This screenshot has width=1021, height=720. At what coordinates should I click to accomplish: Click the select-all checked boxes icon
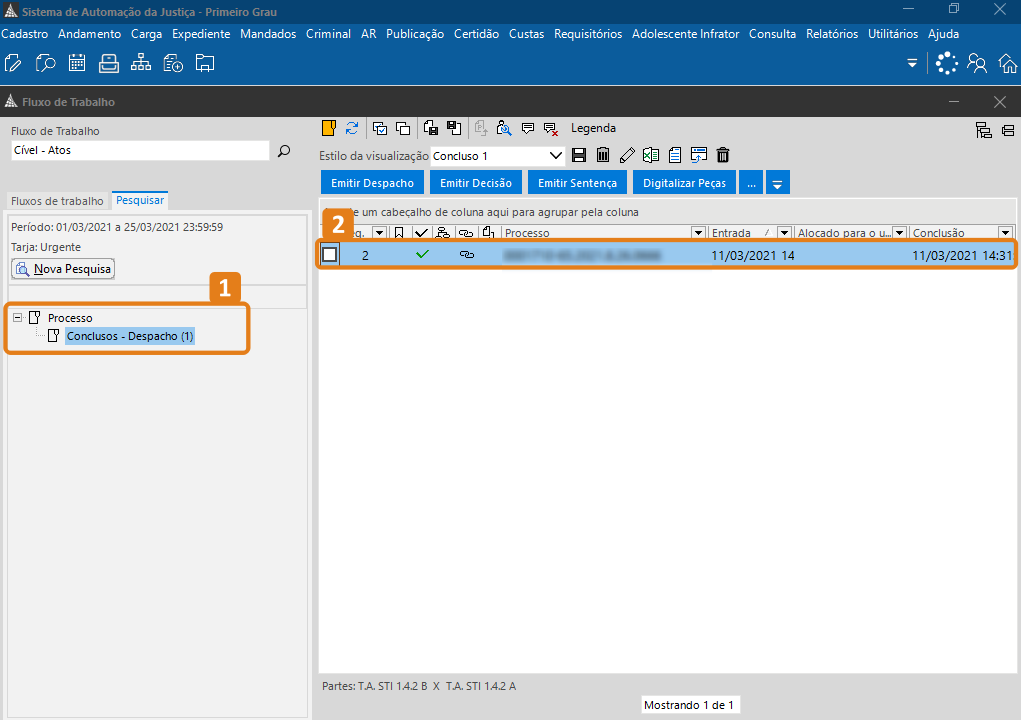pos(380,128)
